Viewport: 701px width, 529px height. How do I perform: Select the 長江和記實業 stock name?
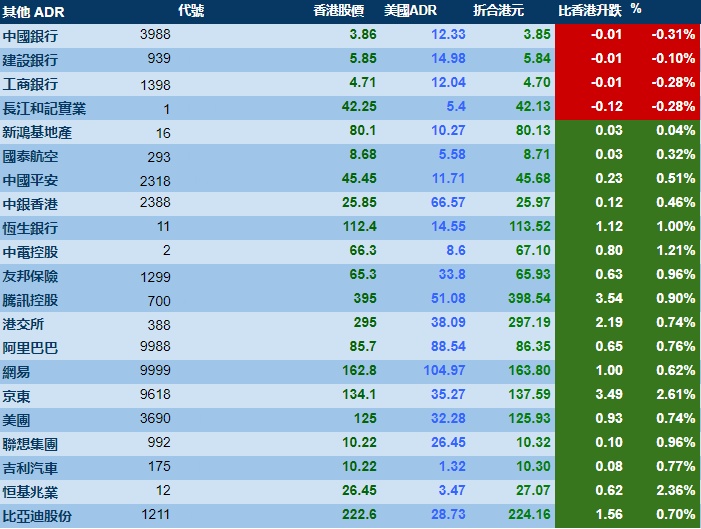[x=44, y=108]
